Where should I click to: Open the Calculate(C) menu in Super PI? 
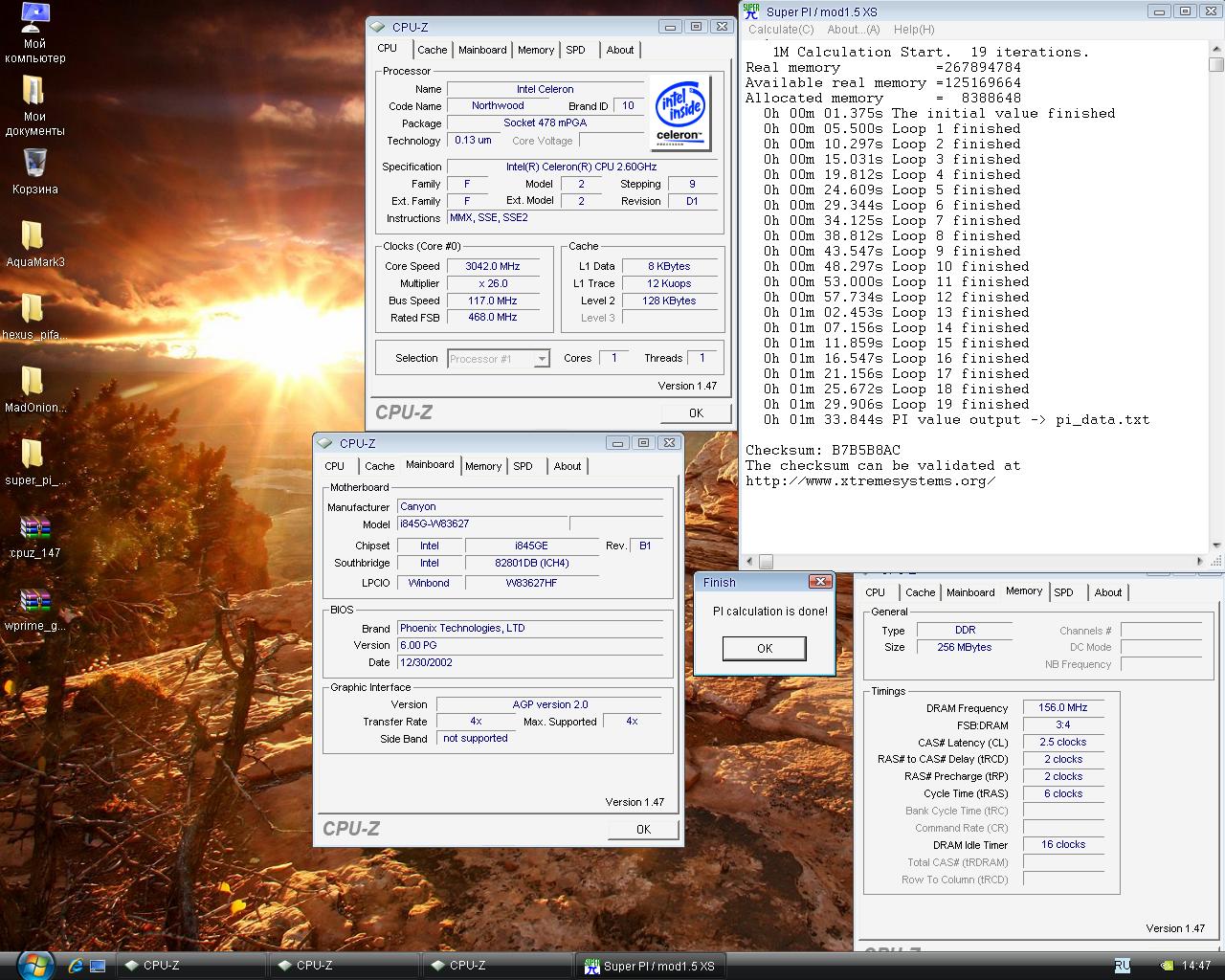click(781, 30)
